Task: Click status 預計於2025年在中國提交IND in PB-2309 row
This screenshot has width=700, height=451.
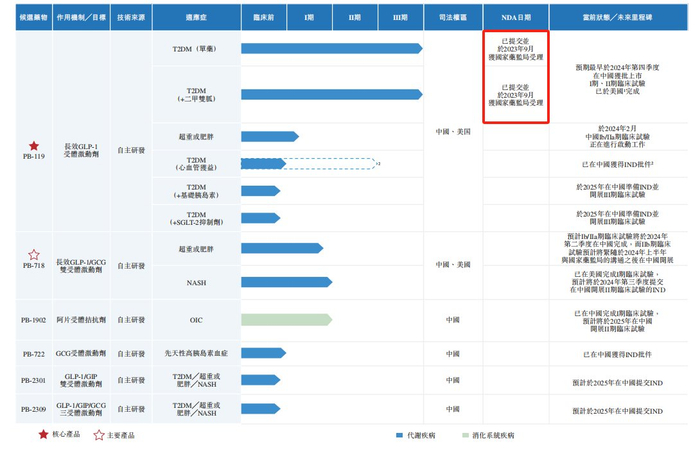Action: pyautogui.click(x=617, y=411)
